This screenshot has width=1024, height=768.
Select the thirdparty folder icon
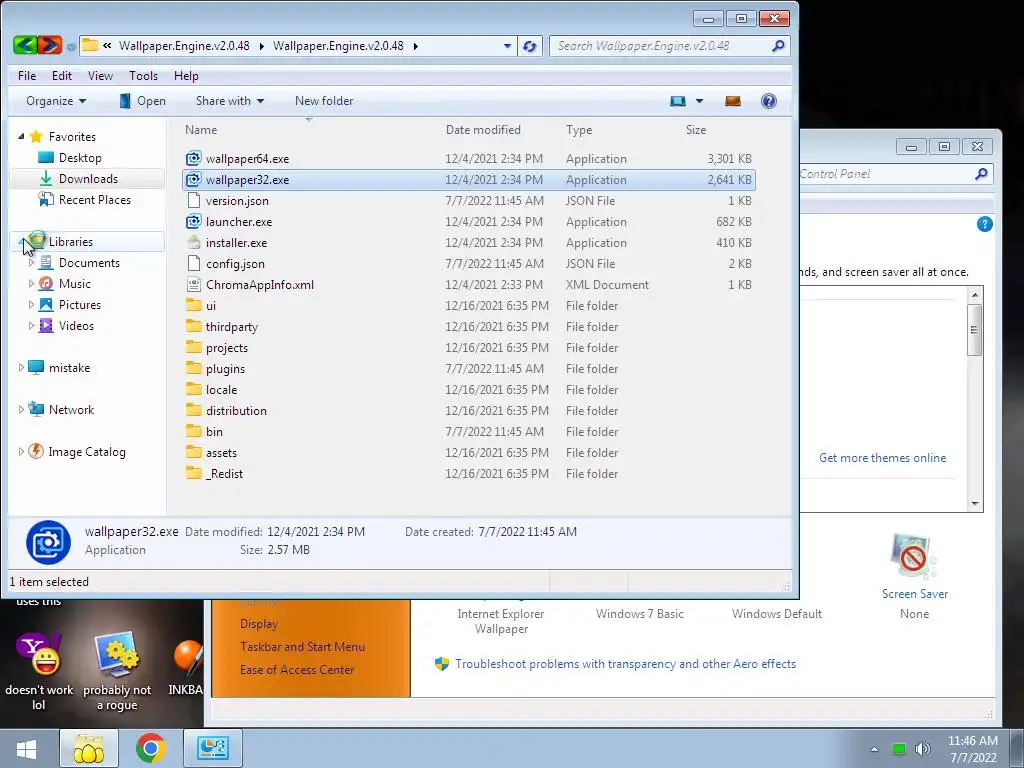[193, 327]
